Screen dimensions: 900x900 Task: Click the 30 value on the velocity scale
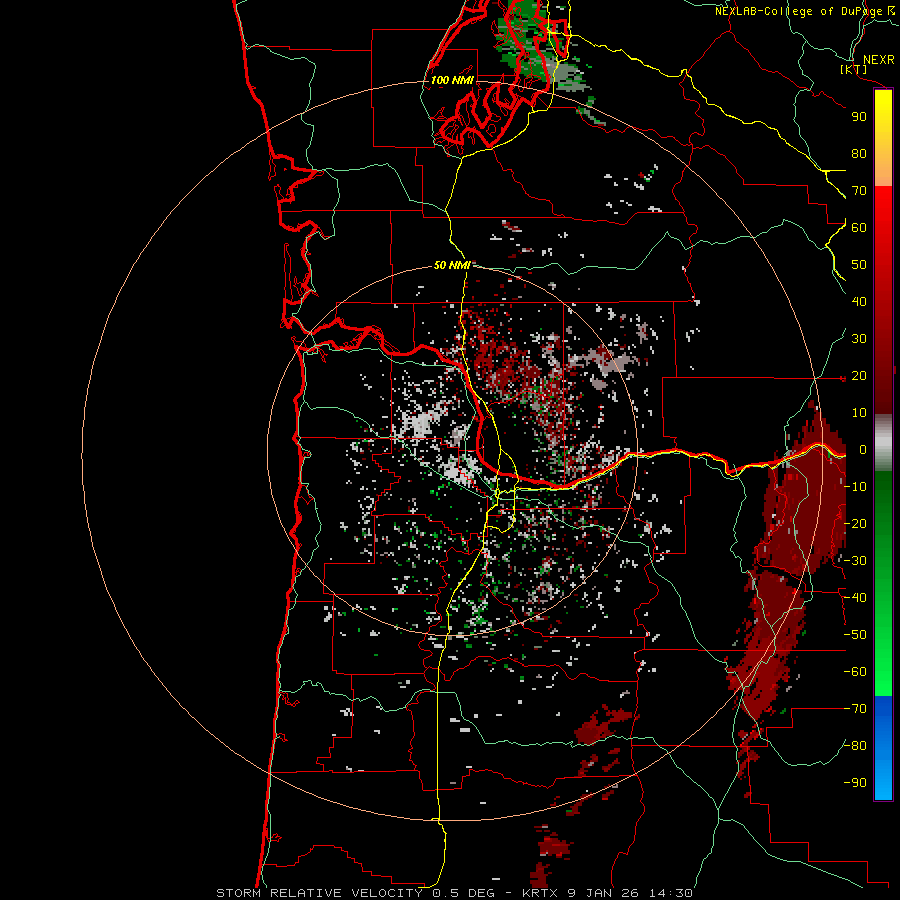pos(859,339)
